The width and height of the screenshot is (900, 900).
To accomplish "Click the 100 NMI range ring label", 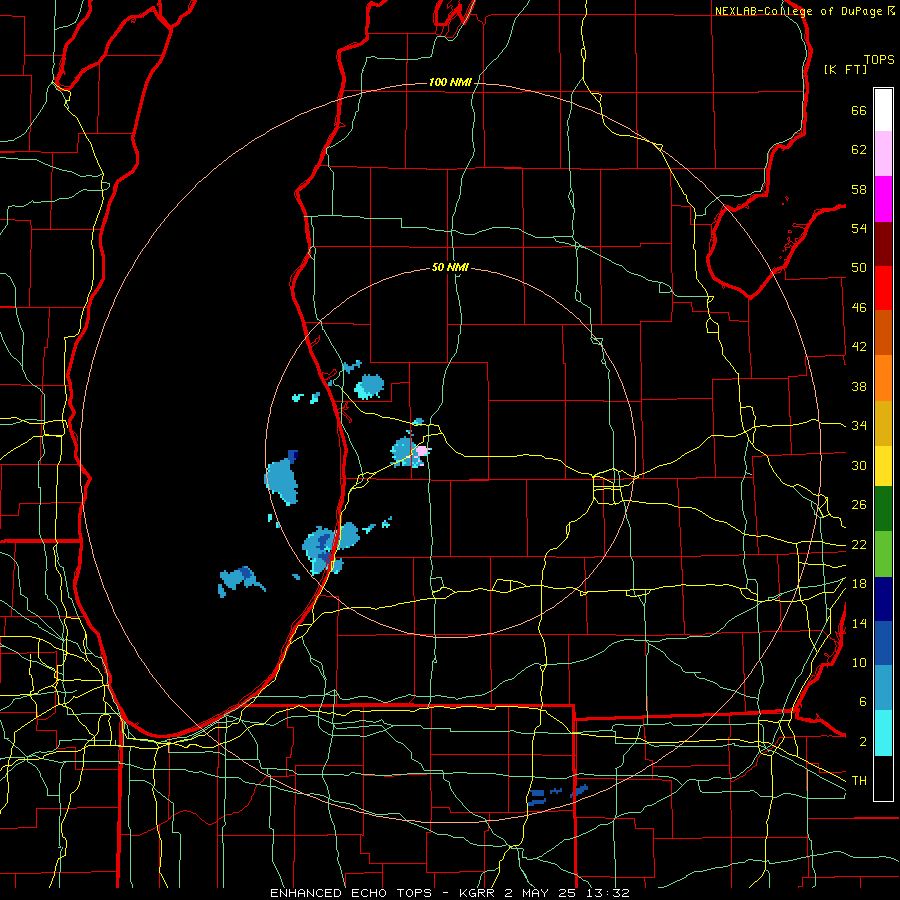I will 450,83.
